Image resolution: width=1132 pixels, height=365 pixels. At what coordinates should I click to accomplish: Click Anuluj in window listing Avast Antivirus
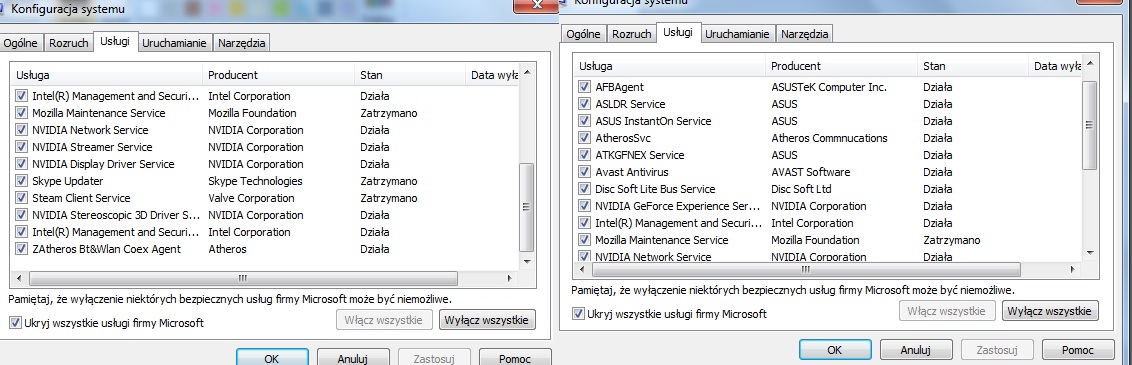tap(915, 350)
